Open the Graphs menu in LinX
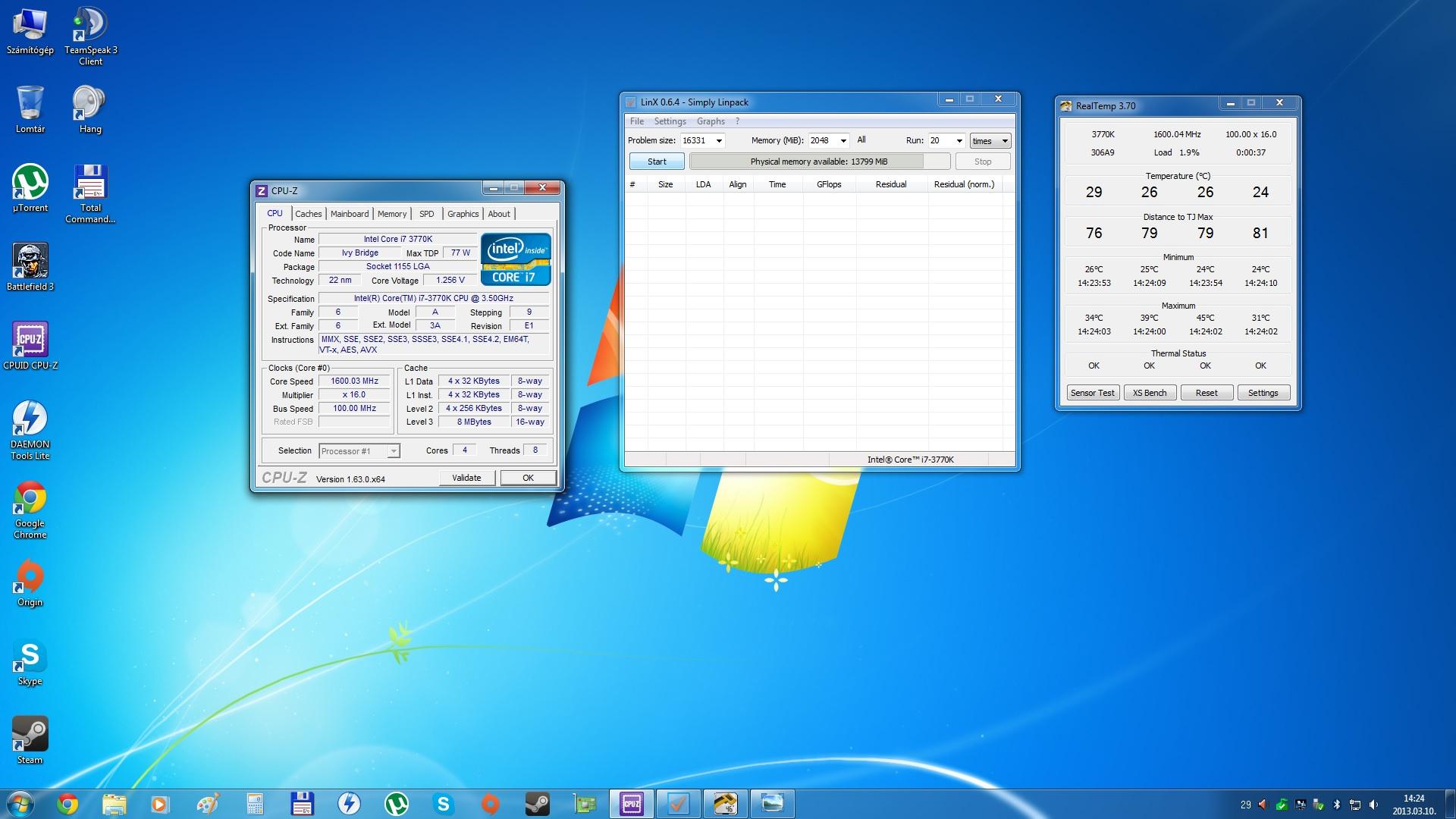 tap(711, 121)
